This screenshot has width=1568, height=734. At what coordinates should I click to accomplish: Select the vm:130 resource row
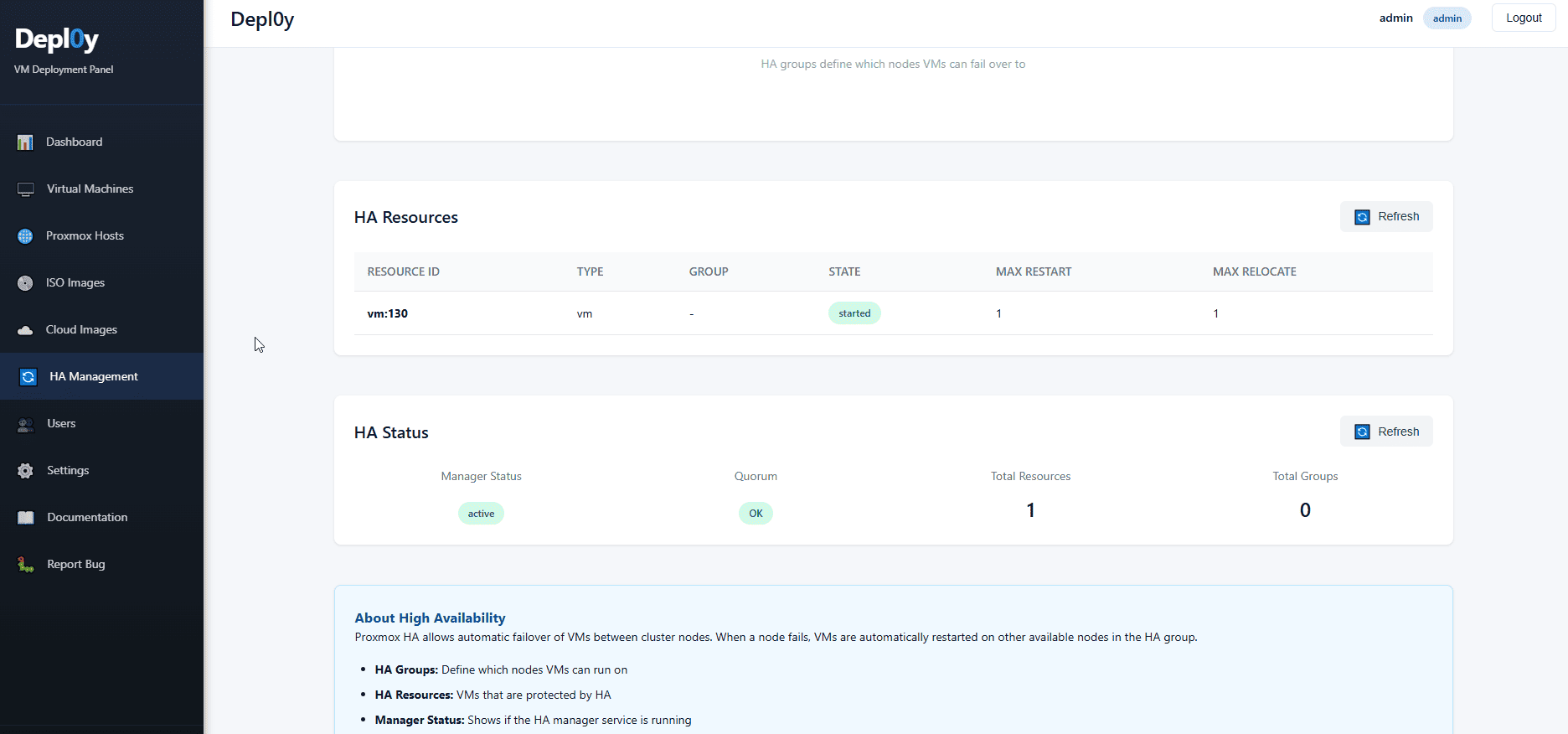tap(388, 314)
